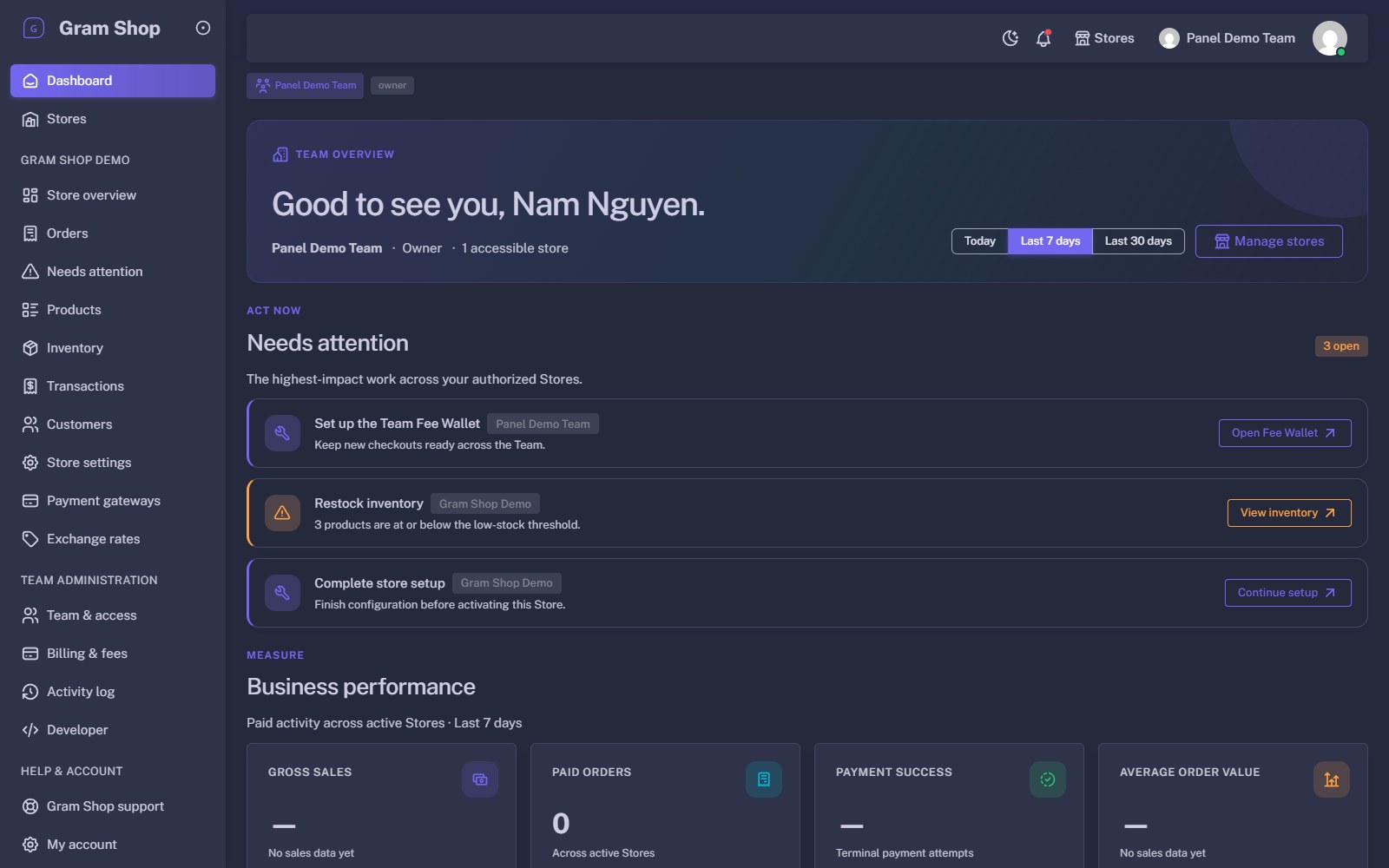Image resolution: width=1389 pixels, height=868 pixels.
Task: Click Continue setup button
Action: click(1288, 593)
